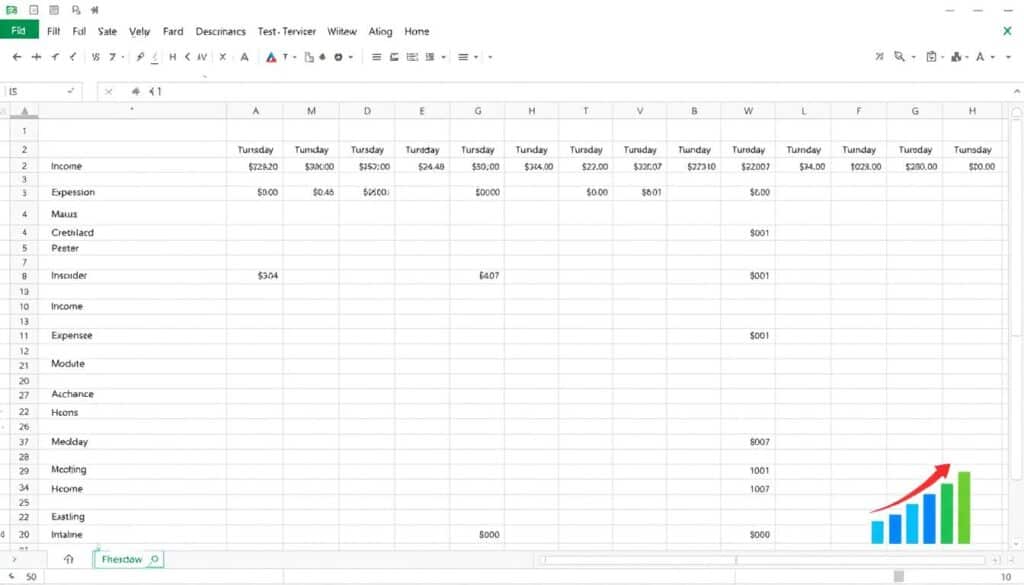The width and height of the screenshot is (1024, 585).
Task: Open the dropdown next to T font icon
Action: tap(295, 57)
